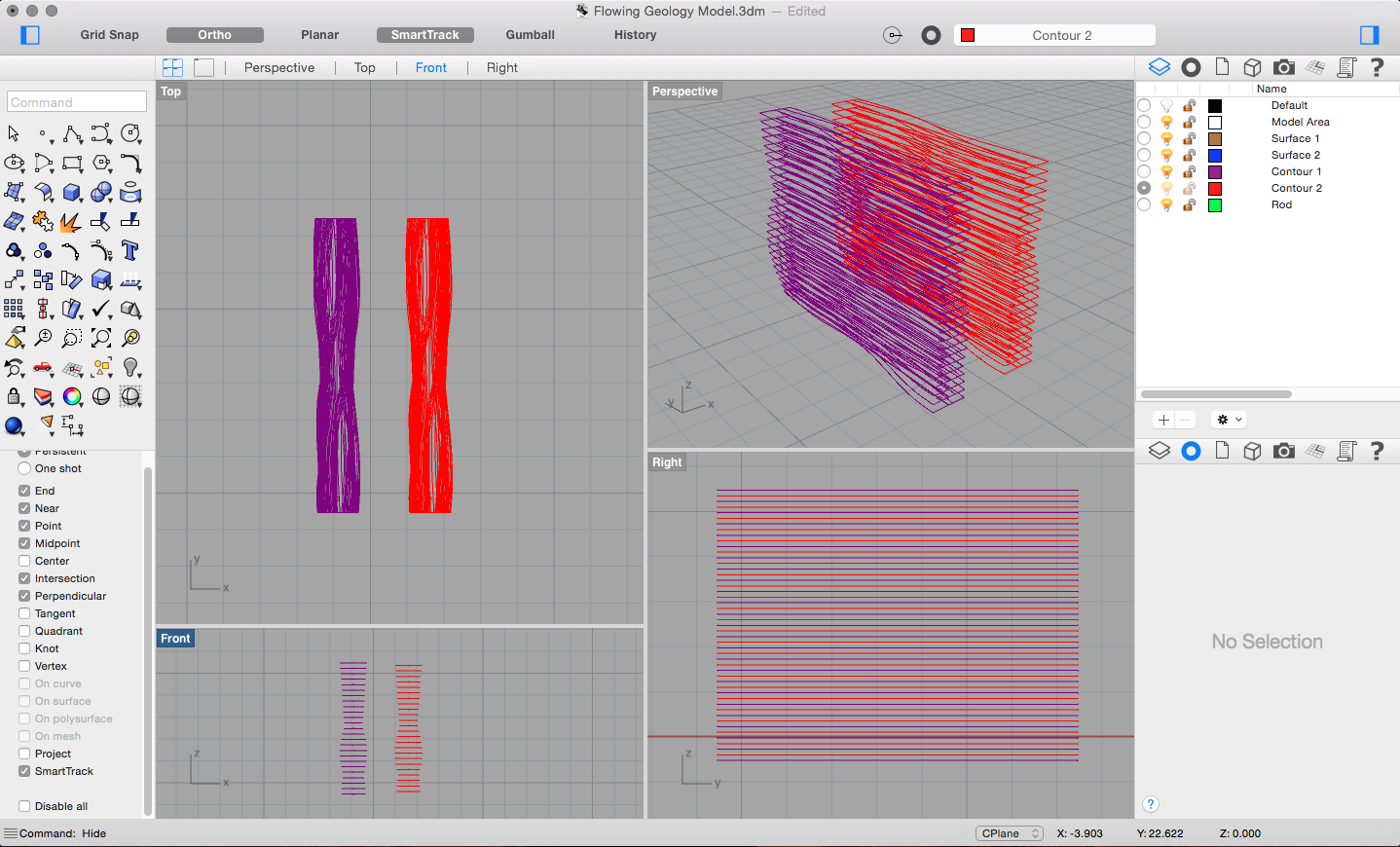Viewport: 1400px width, 847px height.
Task: Open the Front viewport title menu
Action: (175, 639)
